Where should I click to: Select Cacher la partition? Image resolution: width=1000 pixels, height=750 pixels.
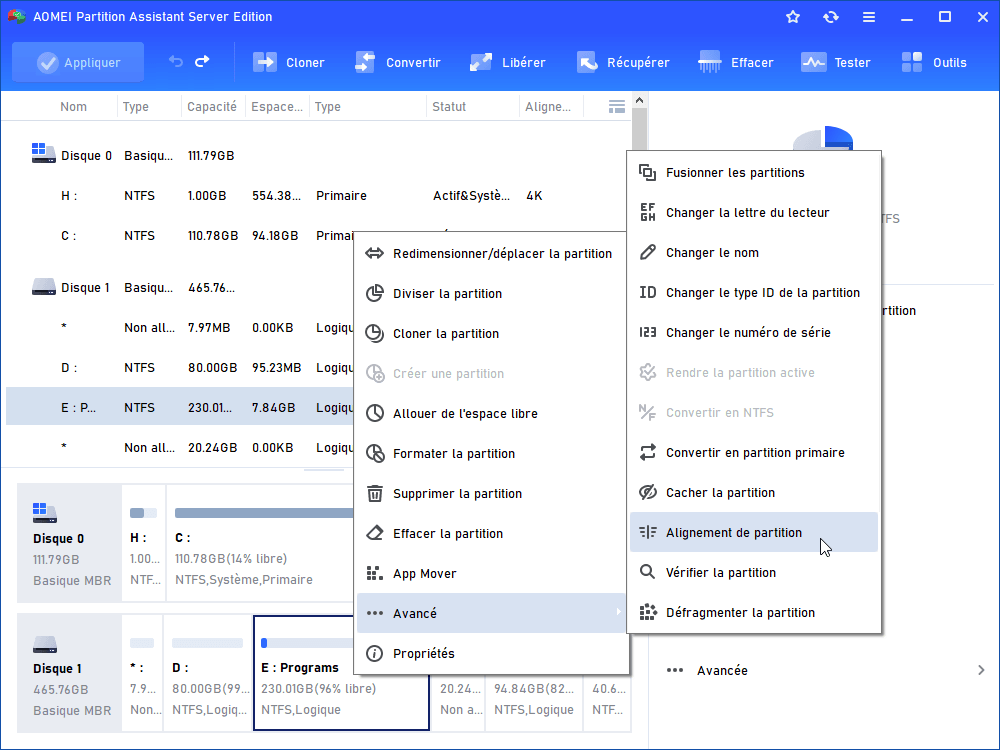[x=754, y=492]
